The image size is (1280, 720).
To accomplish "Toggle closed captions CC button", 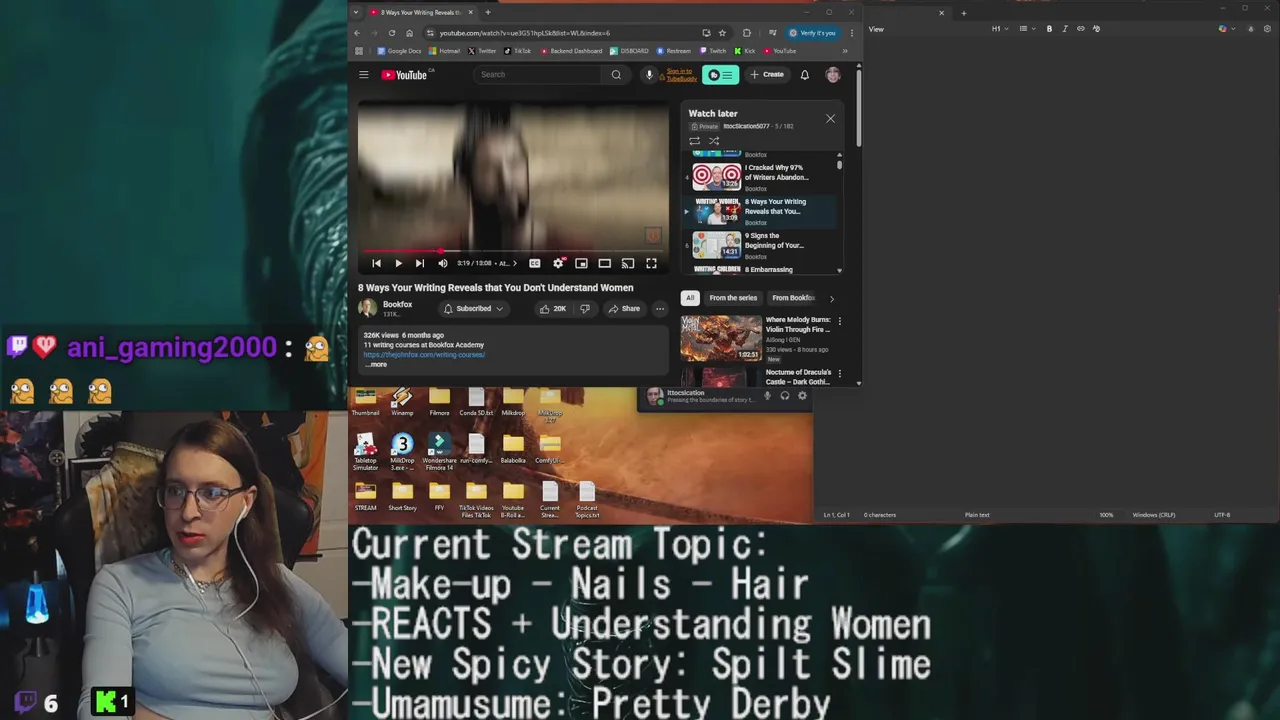I will click(535, 263).
